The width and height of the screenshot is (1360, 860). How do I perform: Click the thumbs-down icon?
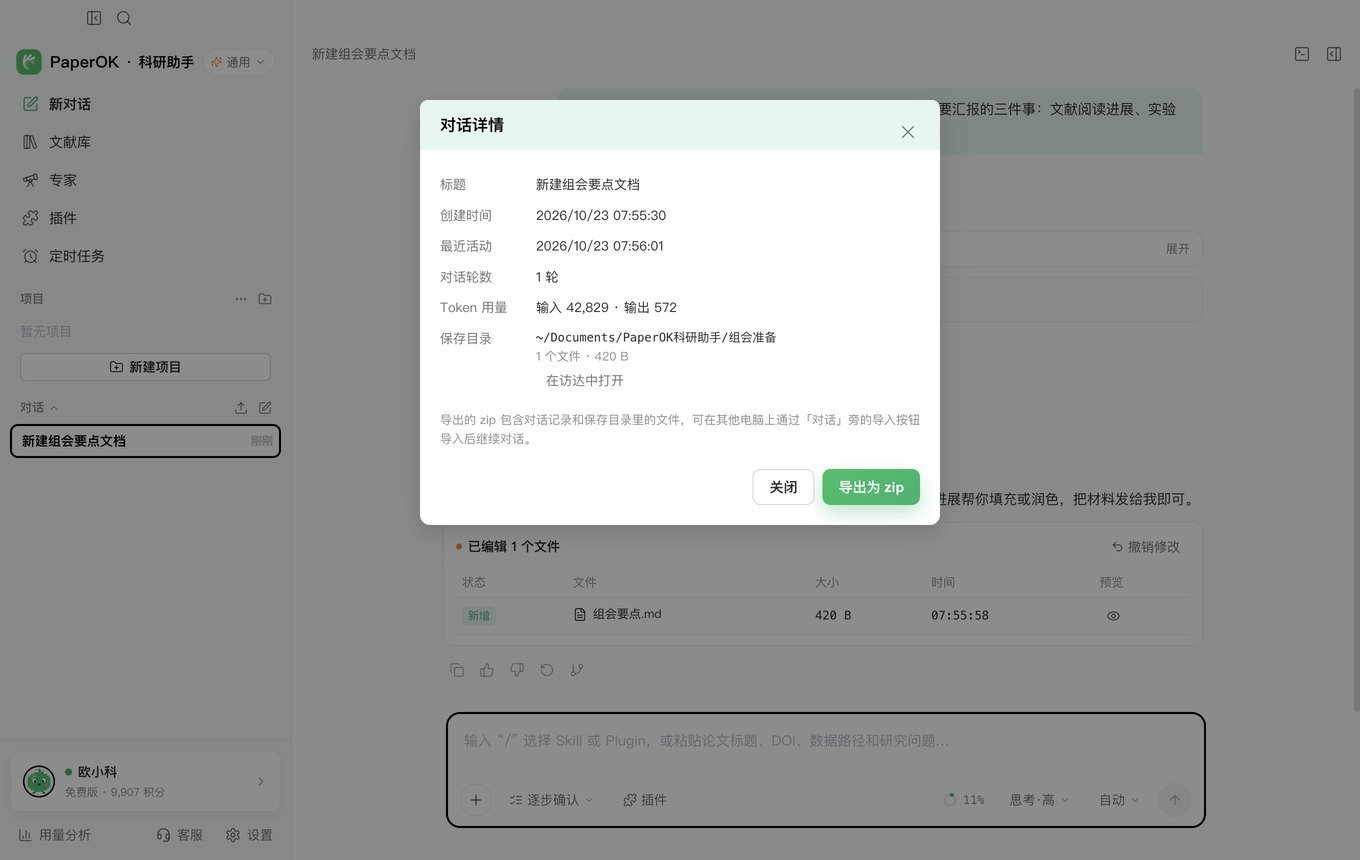click(517, 670)
